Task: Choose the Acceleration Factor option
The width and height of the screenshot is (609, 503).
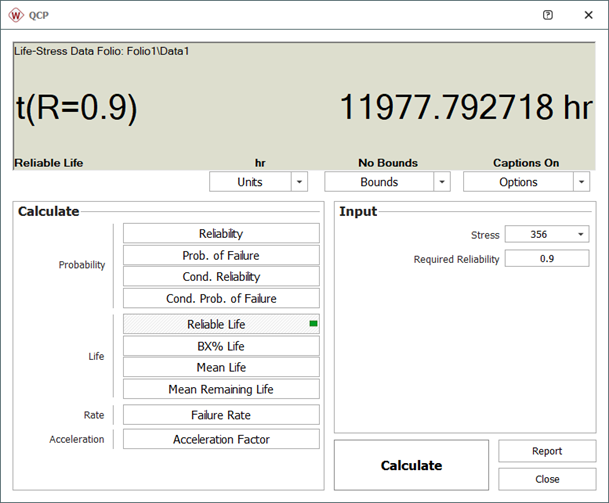Action: coord(221,439)
